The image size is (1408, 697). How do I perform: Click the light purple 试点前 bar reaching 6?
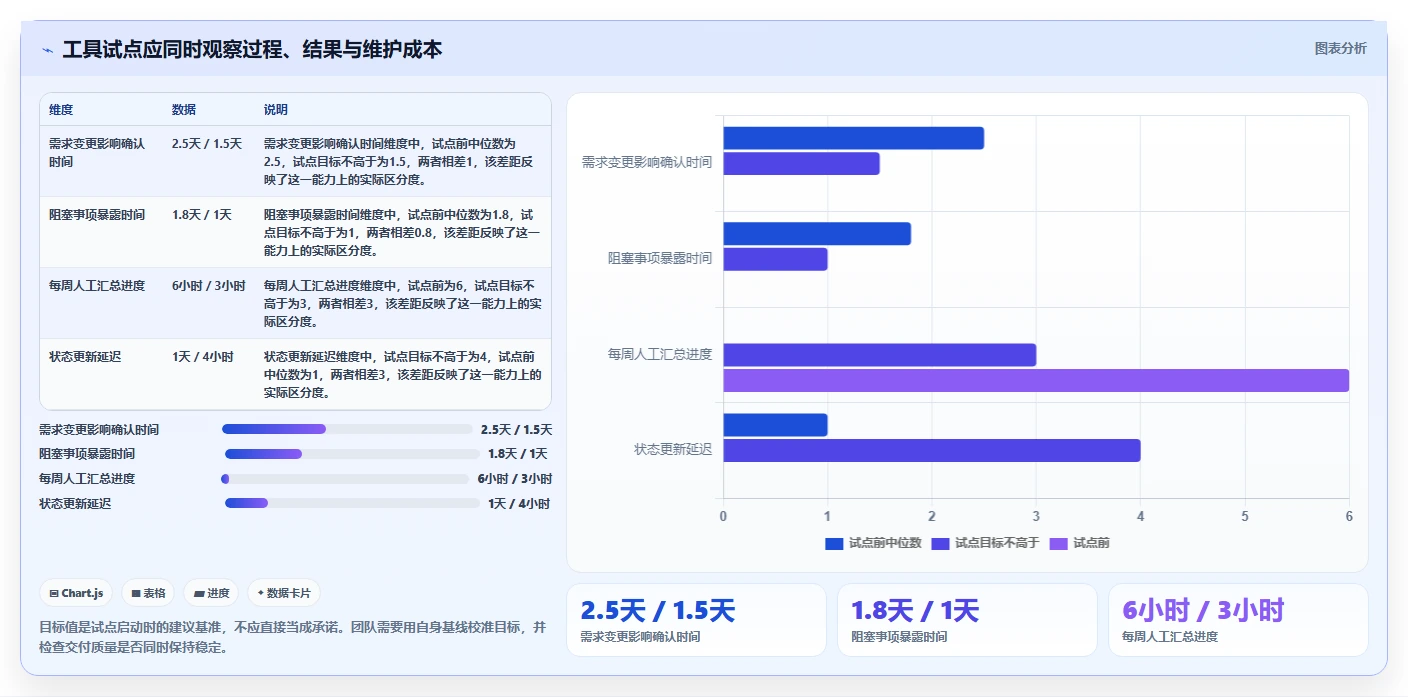(1036, 380)
